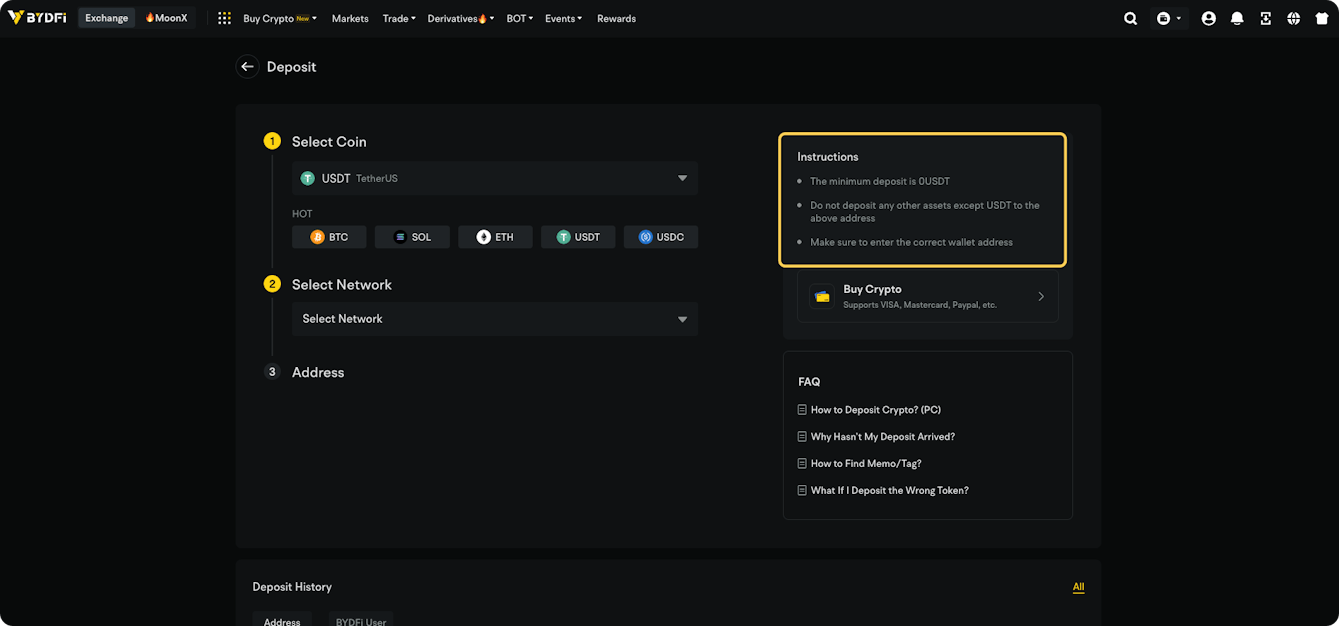Switch to the MoonX tab
1339x626 pixels.
[x=166, y=18]
